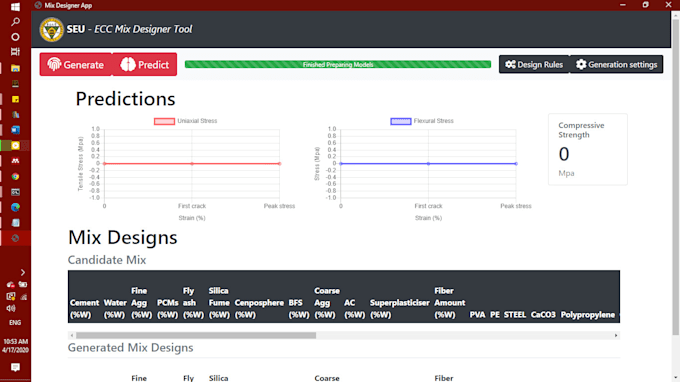Click the PE column header
The height and width of the screenshot is (382, 680).
[x=495, y=315]
